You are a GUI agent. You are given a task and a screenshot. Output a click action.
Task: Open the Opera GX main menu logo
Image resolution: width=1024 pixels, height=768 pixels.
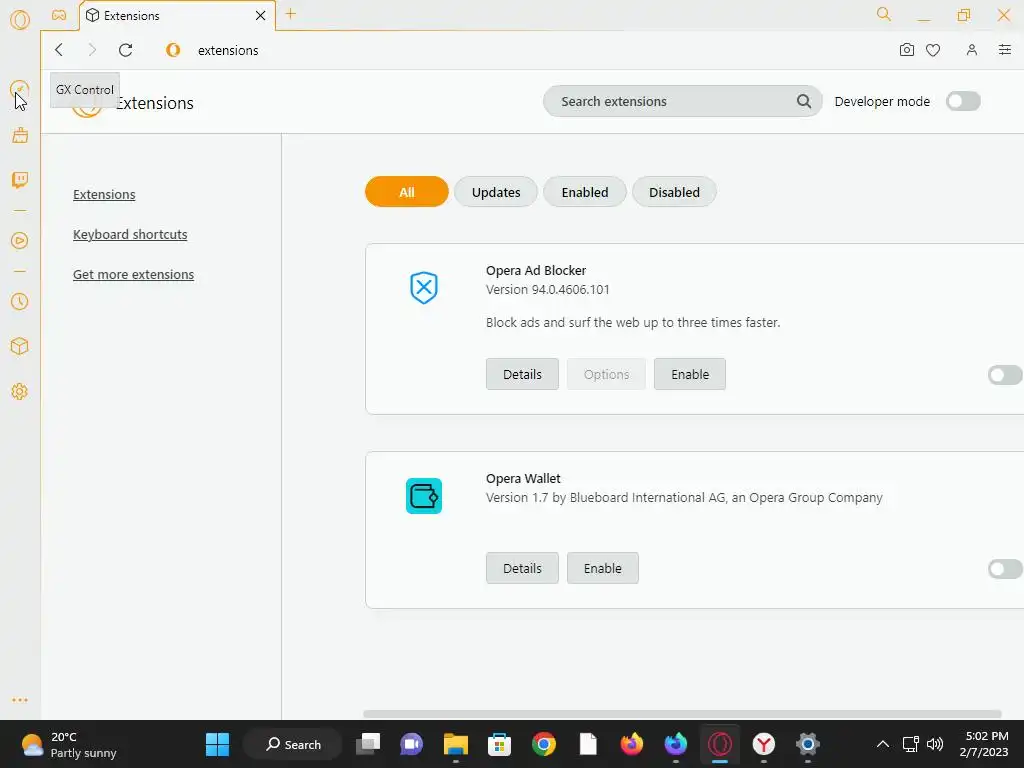pos(20,20)
